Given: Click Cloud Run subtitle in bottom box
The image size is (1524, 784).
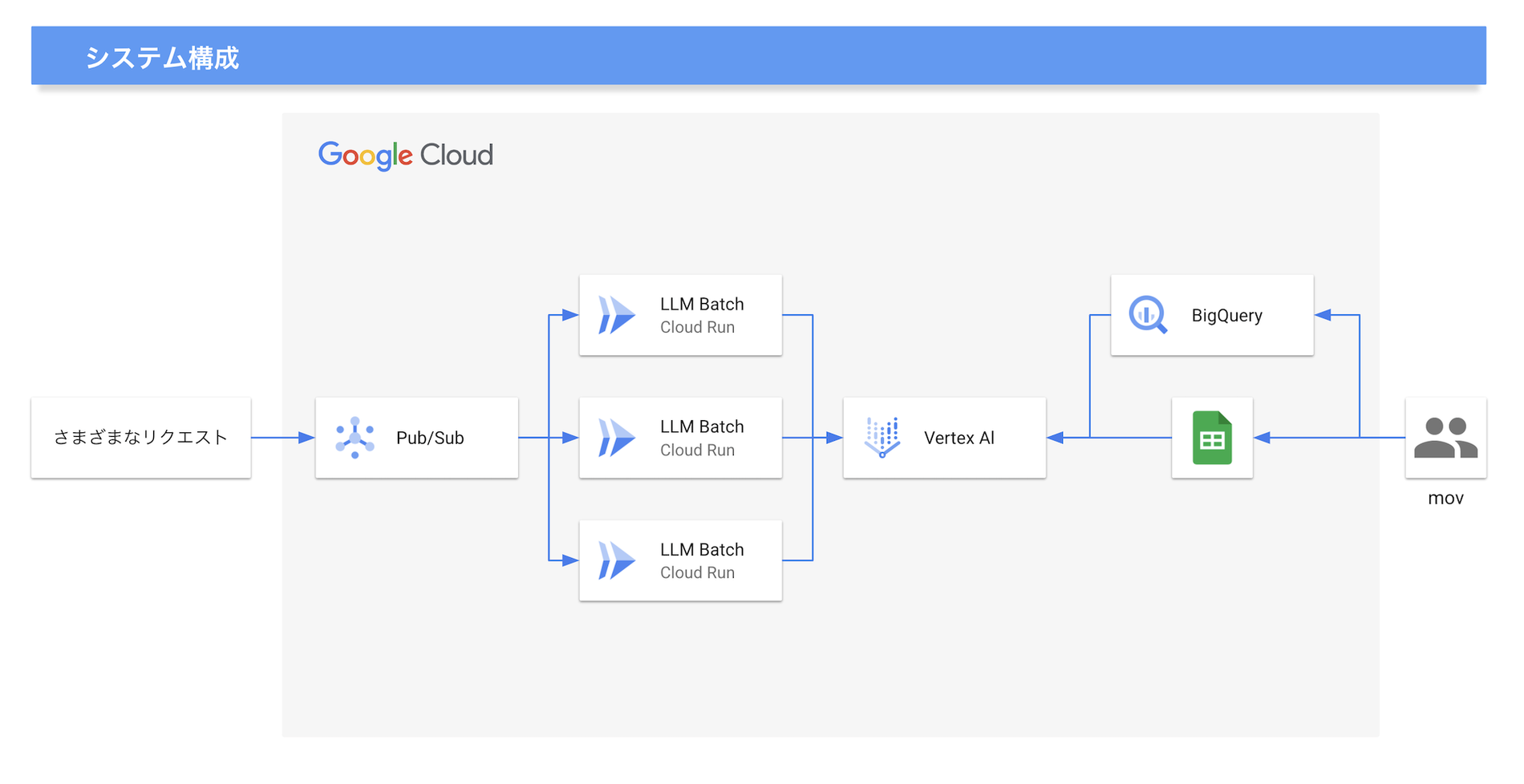Looking at the screenshot, I should pyautogui.click(x=697, y=572).
